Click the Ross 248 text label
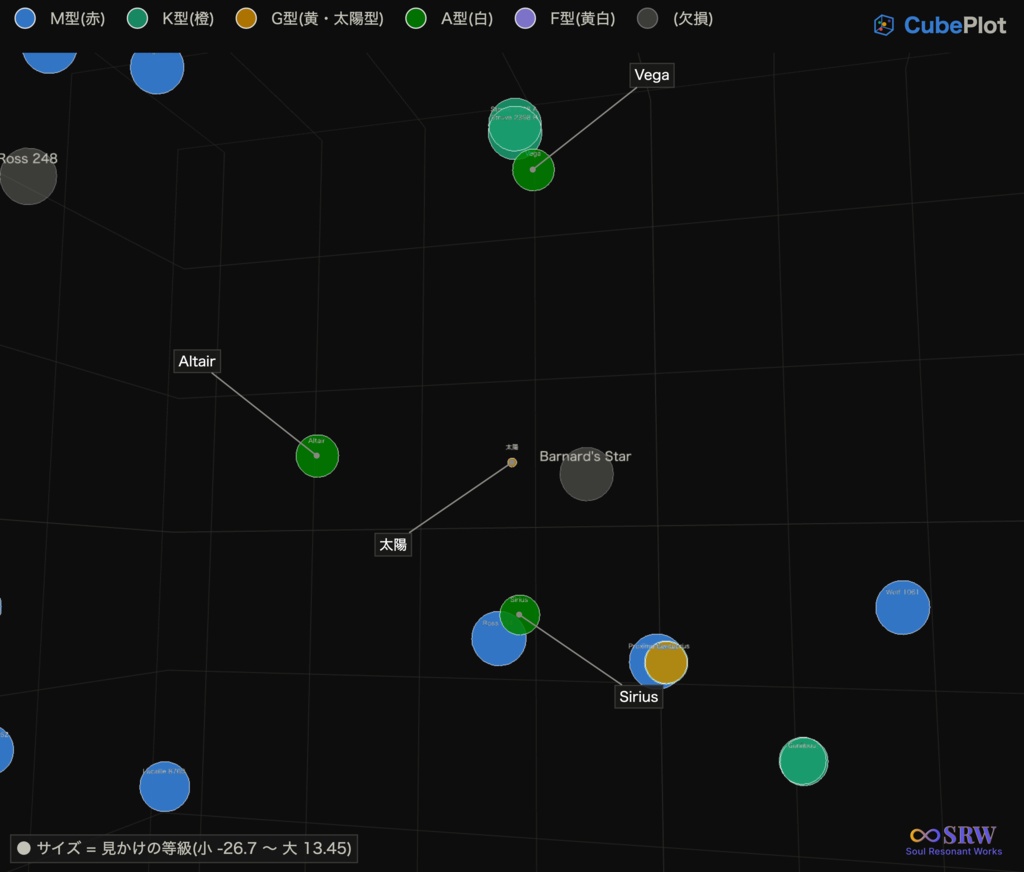Screen dimensions: 1024x872 click(29, 159)
